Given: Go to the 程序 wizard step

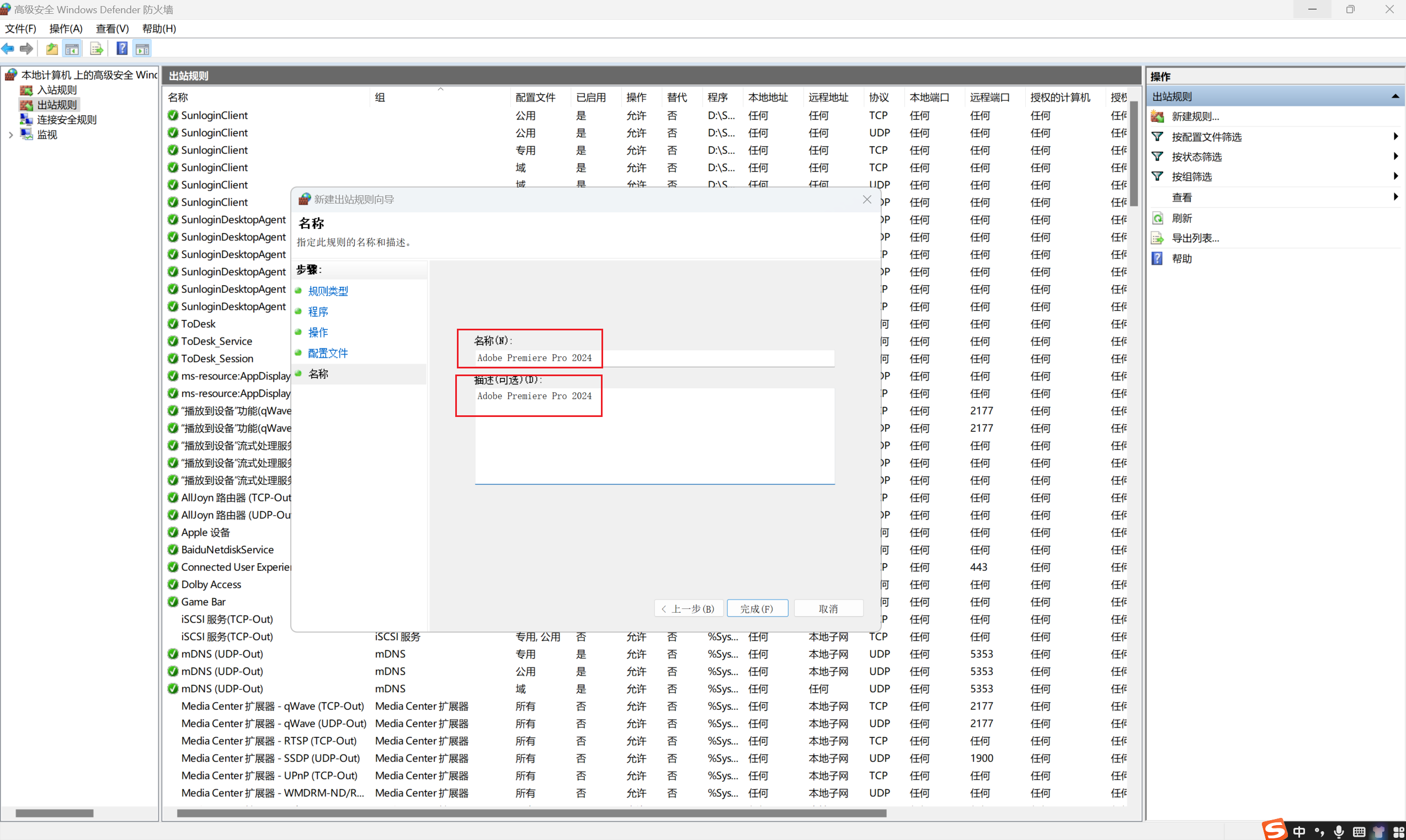Looking at the screenshot, I should click(x=318, y=311).
